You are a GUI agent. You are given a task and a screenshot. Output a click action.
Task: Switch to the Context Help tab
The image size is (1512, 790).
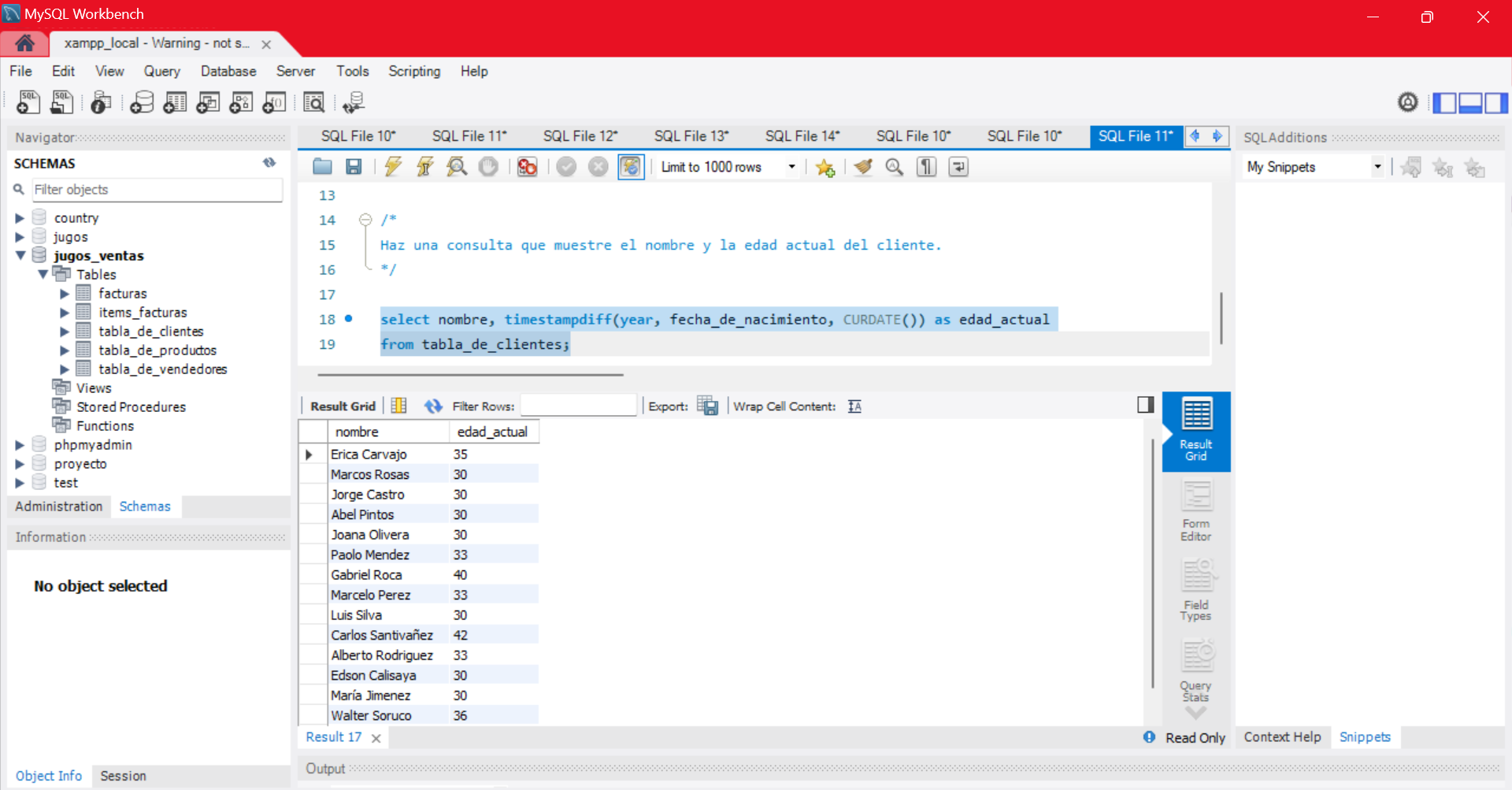click(1282, 737)
